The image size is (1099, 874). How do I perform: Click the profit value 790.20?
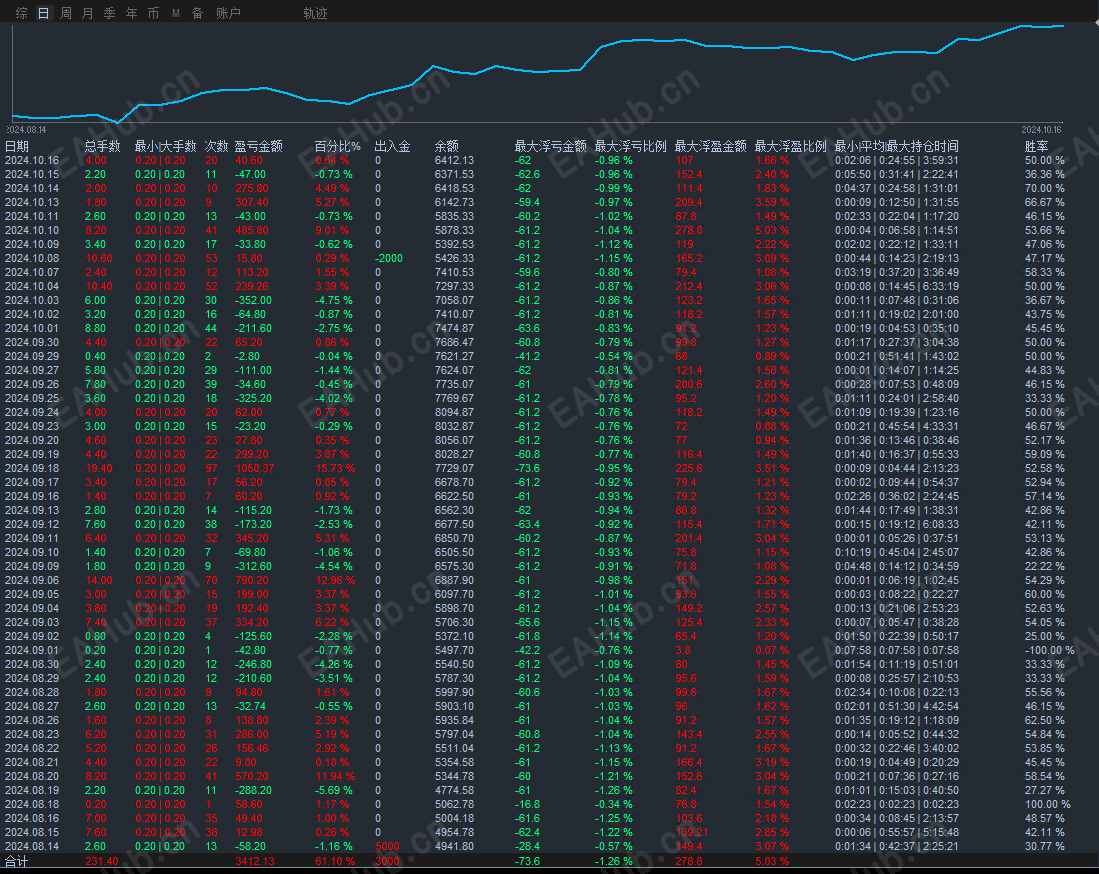click(252, 580)
